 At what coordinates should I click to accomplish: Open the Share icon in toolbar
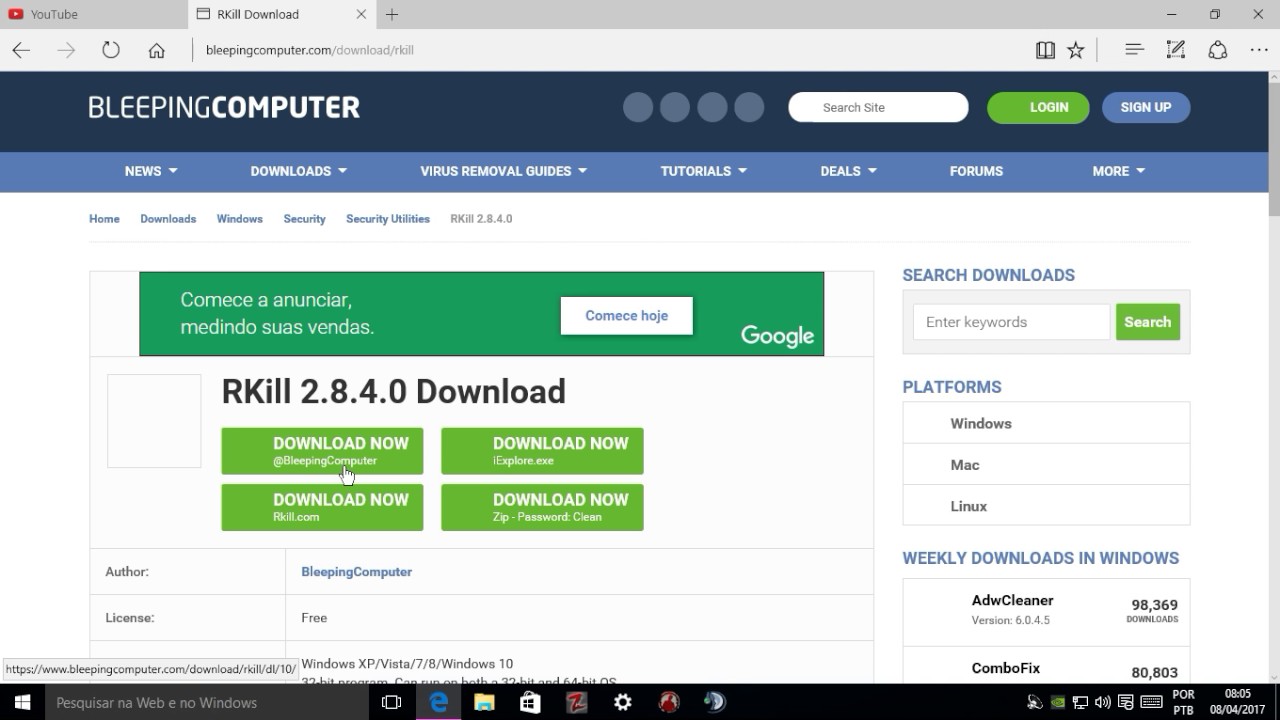point(1218,50)
